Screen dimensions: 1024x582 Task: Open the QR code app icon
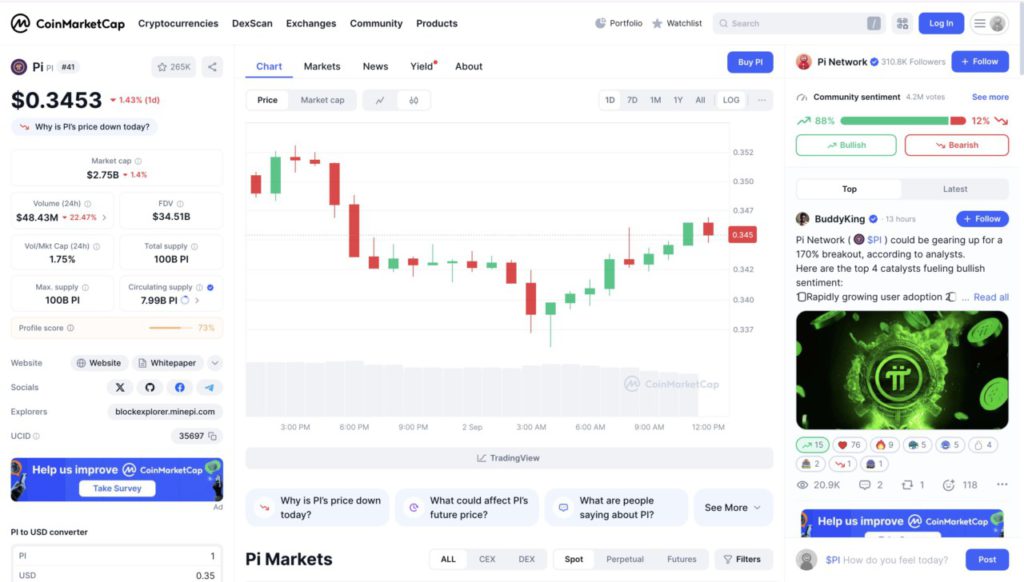(x=903, y=23)
